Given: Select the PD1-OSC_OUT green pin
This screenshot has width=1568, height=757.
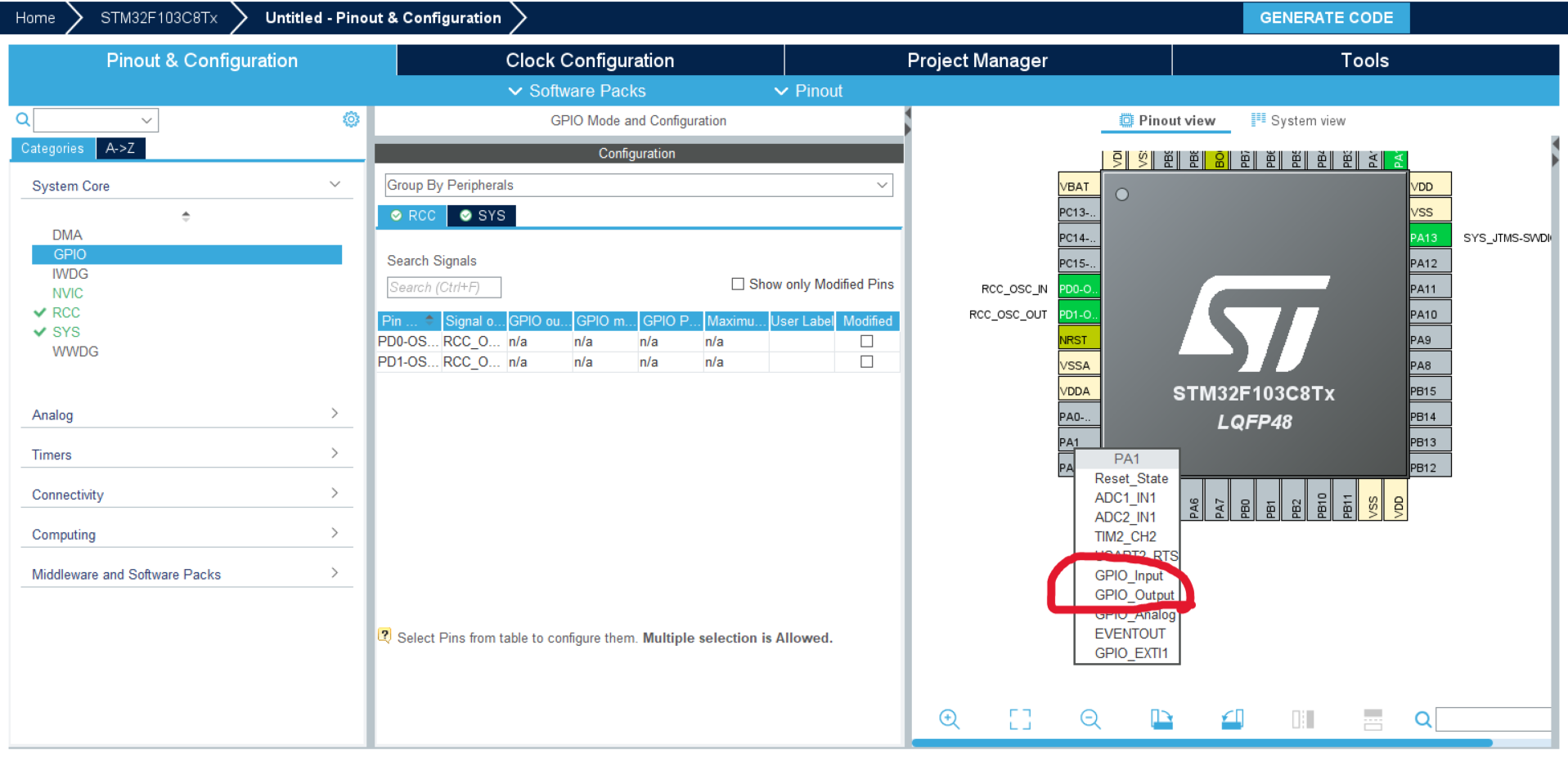Looking at the screenshot, I should (x=1079, y=314).
